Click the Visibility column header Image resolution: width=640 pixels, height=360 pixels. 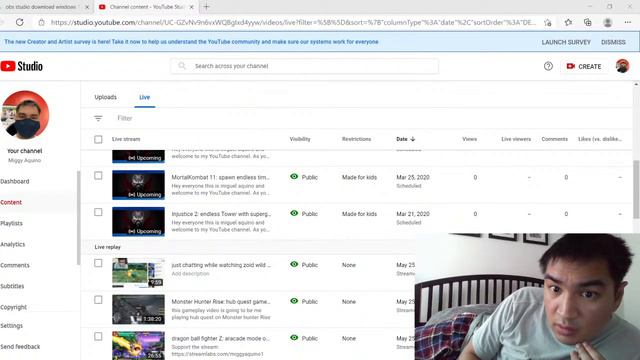tap(300, 139)
